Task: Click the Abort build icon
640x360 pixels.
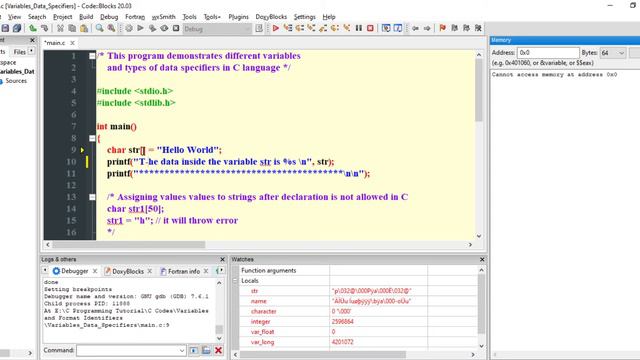Action: [176, 28]
